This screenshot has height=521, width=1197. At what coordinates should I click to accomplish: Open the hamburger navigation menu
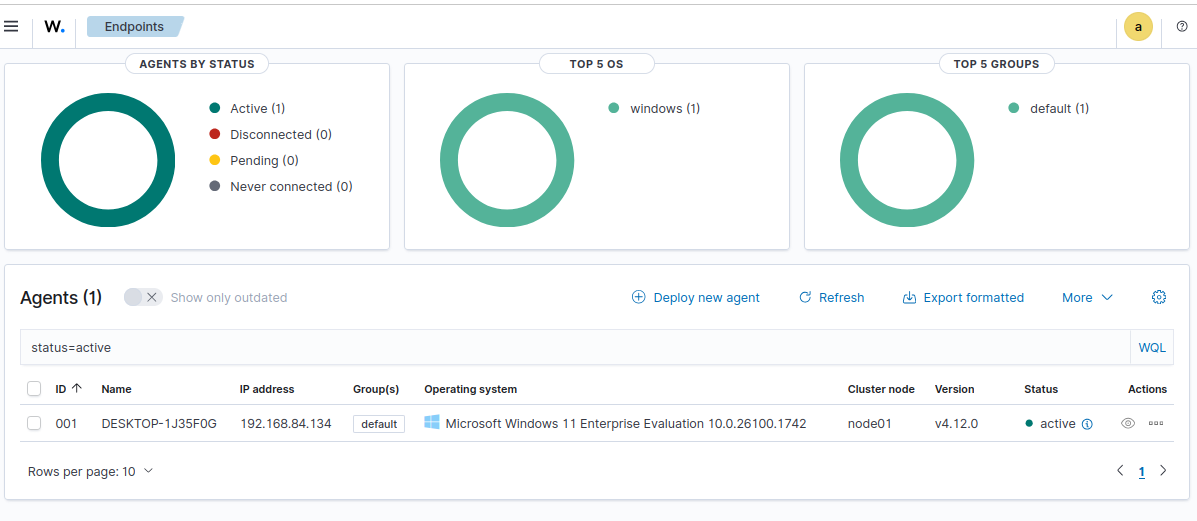[11, 27]
